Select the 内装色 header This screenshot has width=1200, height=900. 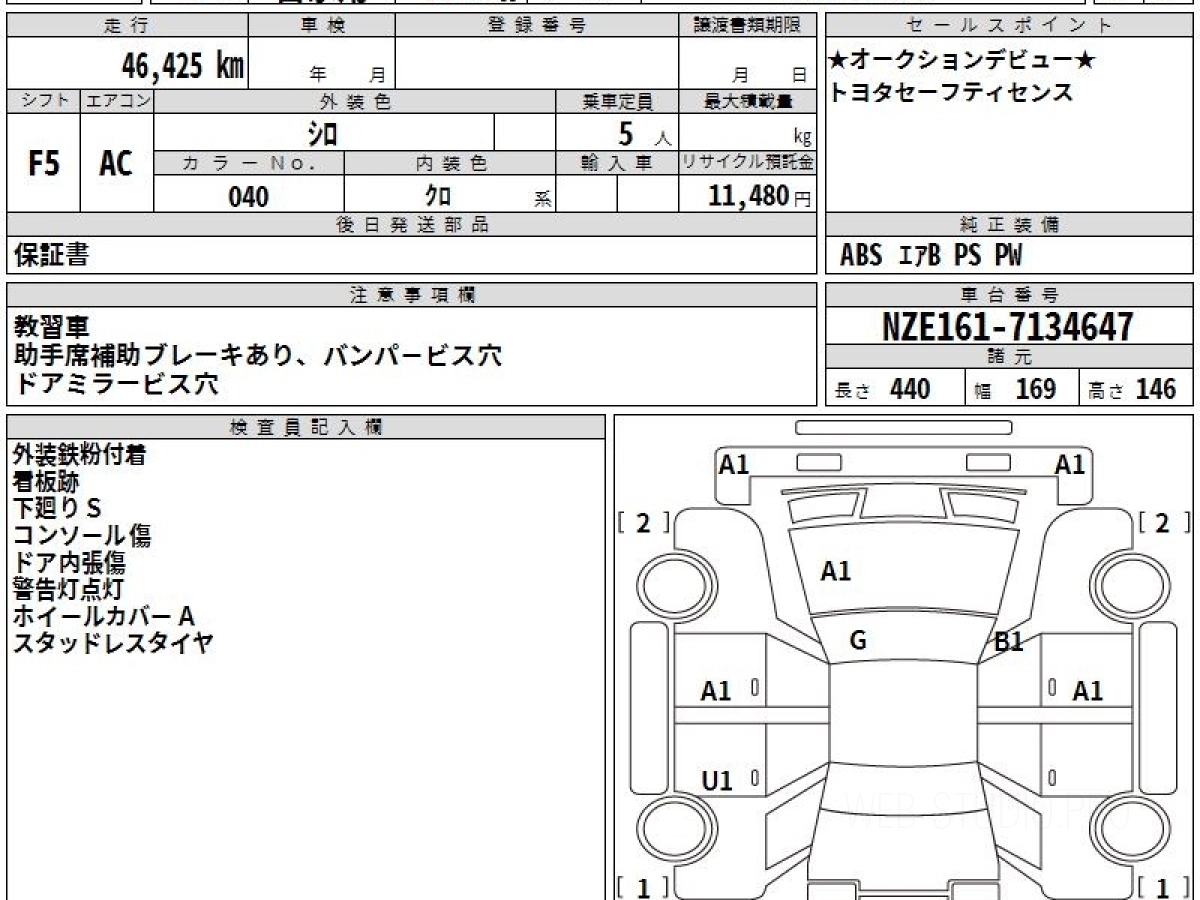[x=450, y=163]
